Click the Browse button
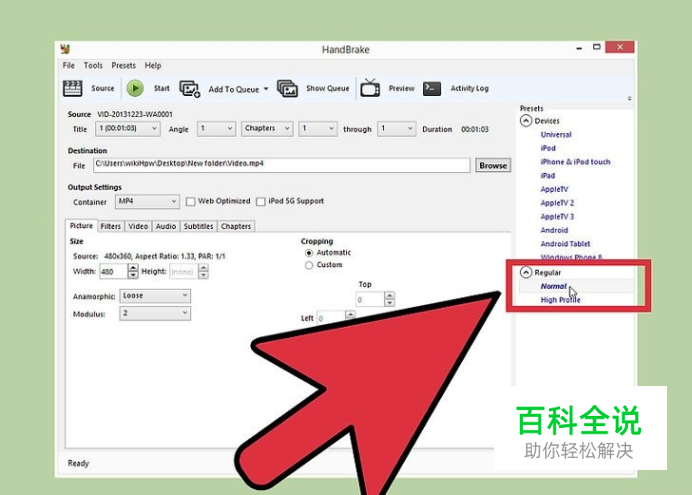Screen dimensions: 692x495 click(493, 165)
